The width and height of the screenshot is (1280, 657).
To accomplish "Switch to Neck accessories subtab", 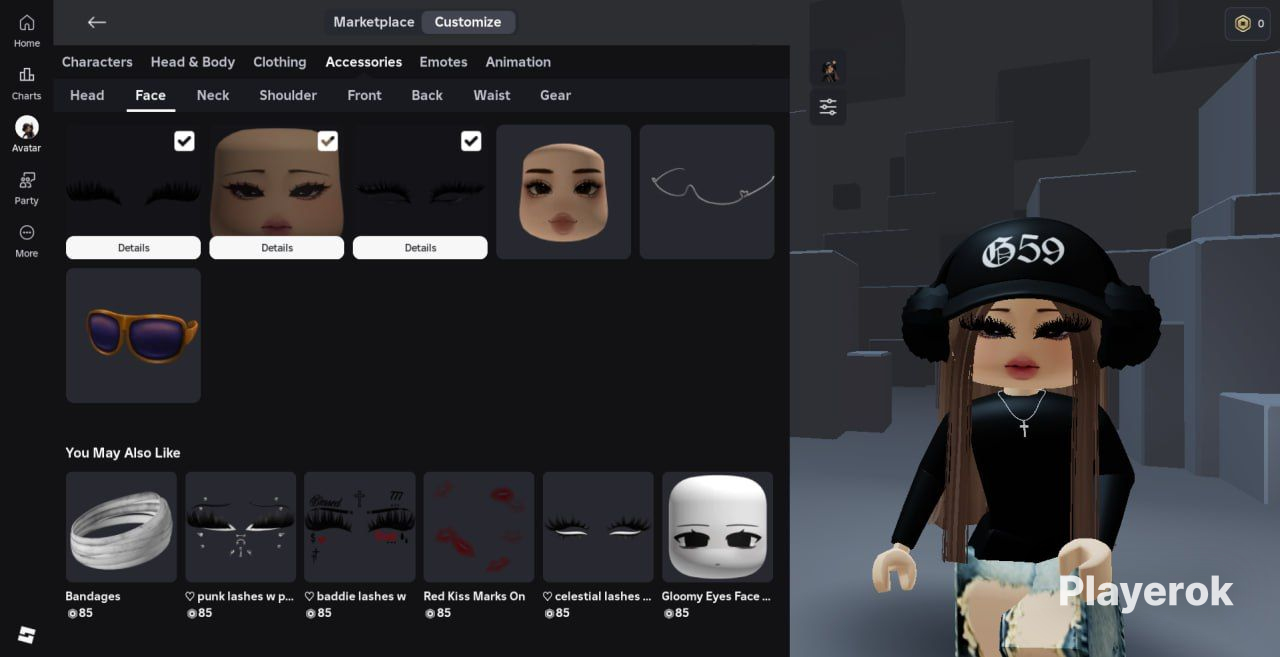I will click(x=213, y=95).
